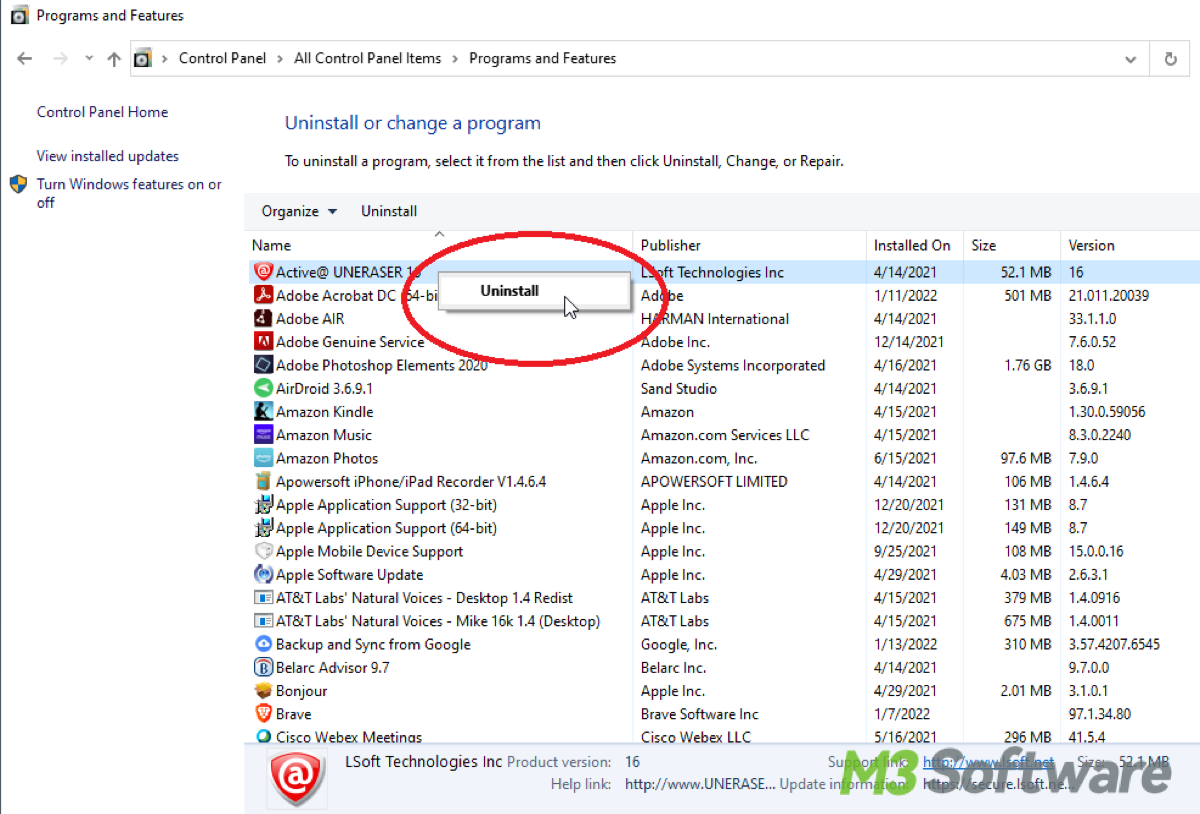Click the Adobe Genuine Service icon
The width and height of the screenshot is (1200, 814).
[263, 342]
